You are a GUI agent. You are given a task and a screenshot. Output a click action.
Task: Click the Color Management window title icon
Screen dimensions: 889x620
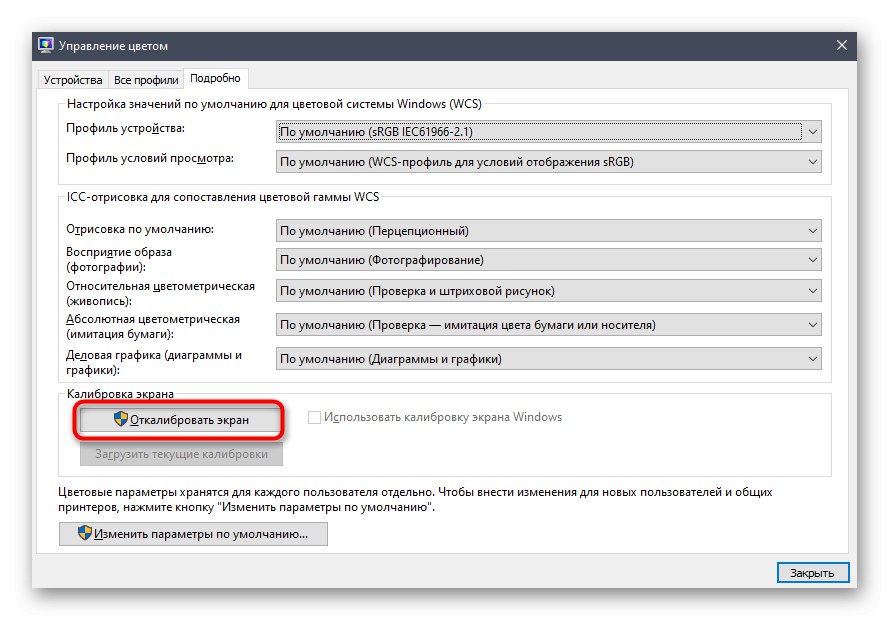pos(46,45)
